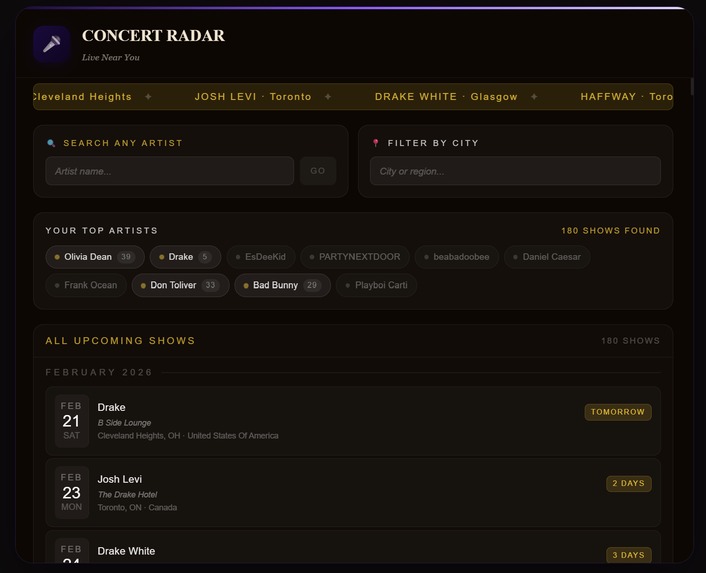Click the pin icon beside Filter By City
Screen dimensions: 706x573
(376, 143)
